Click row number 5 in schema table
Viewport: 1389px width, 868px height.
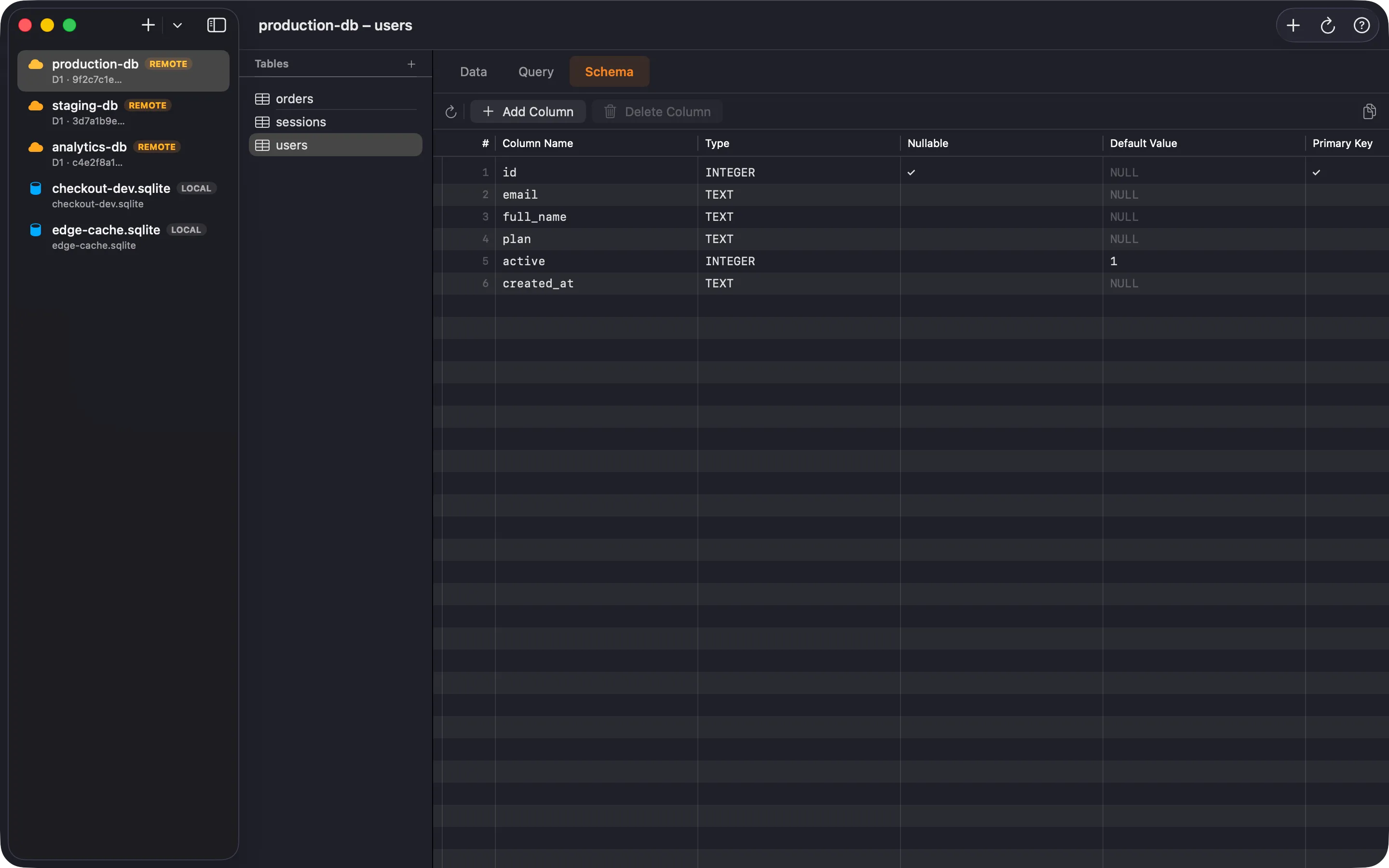485,261
